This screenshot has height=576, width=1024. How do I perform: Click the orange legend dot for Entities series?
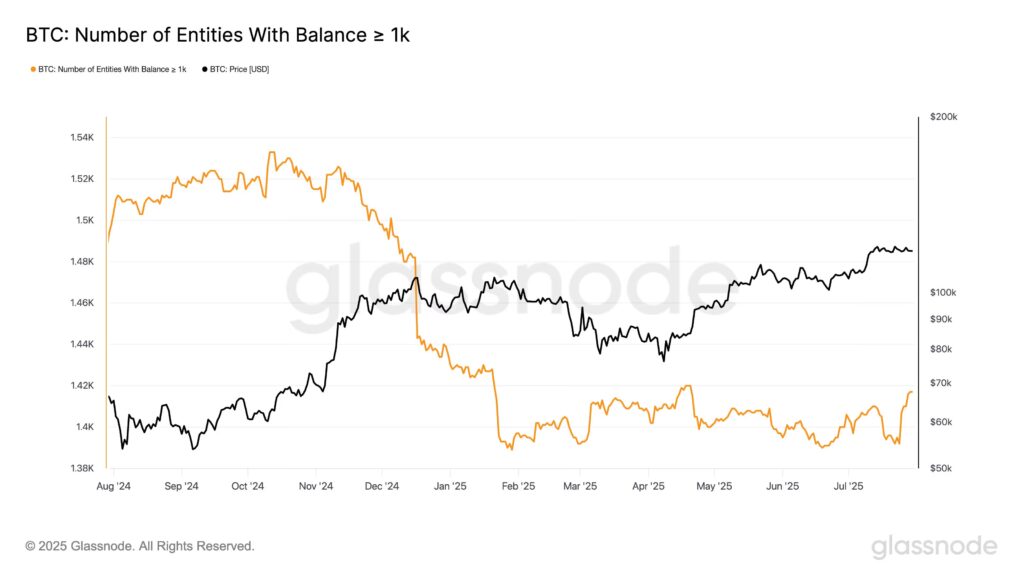tap(34, 69)
